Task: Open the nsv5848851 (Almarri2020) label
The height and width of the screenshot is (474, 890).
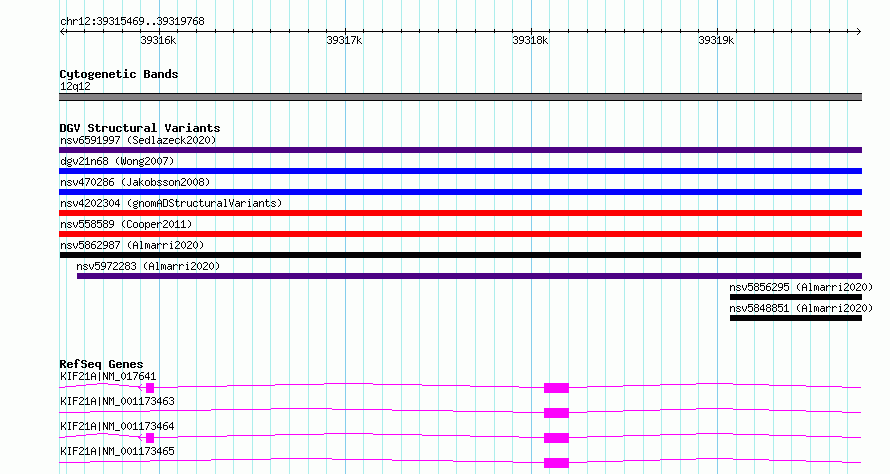Action: 801,308
